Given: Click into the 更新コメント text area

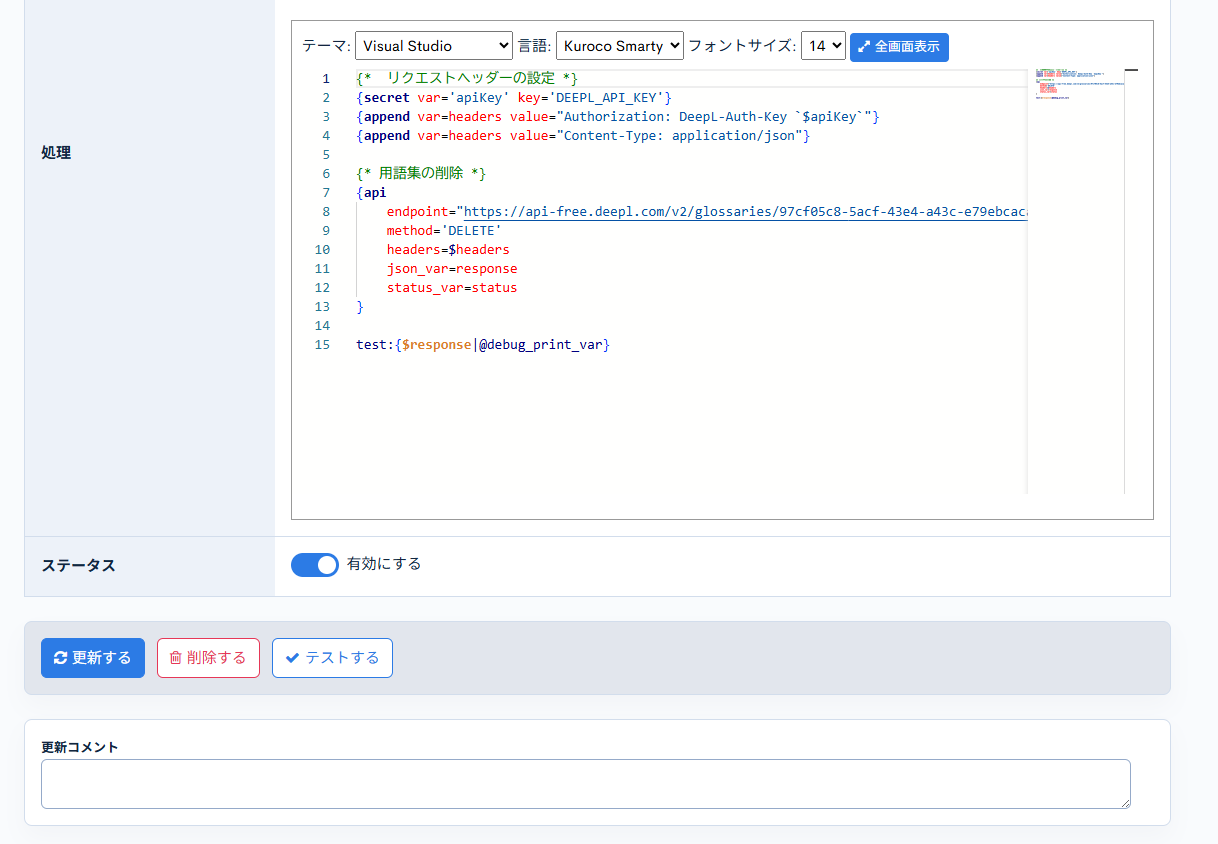Looking at the screenshot, I should click(586, 784).
